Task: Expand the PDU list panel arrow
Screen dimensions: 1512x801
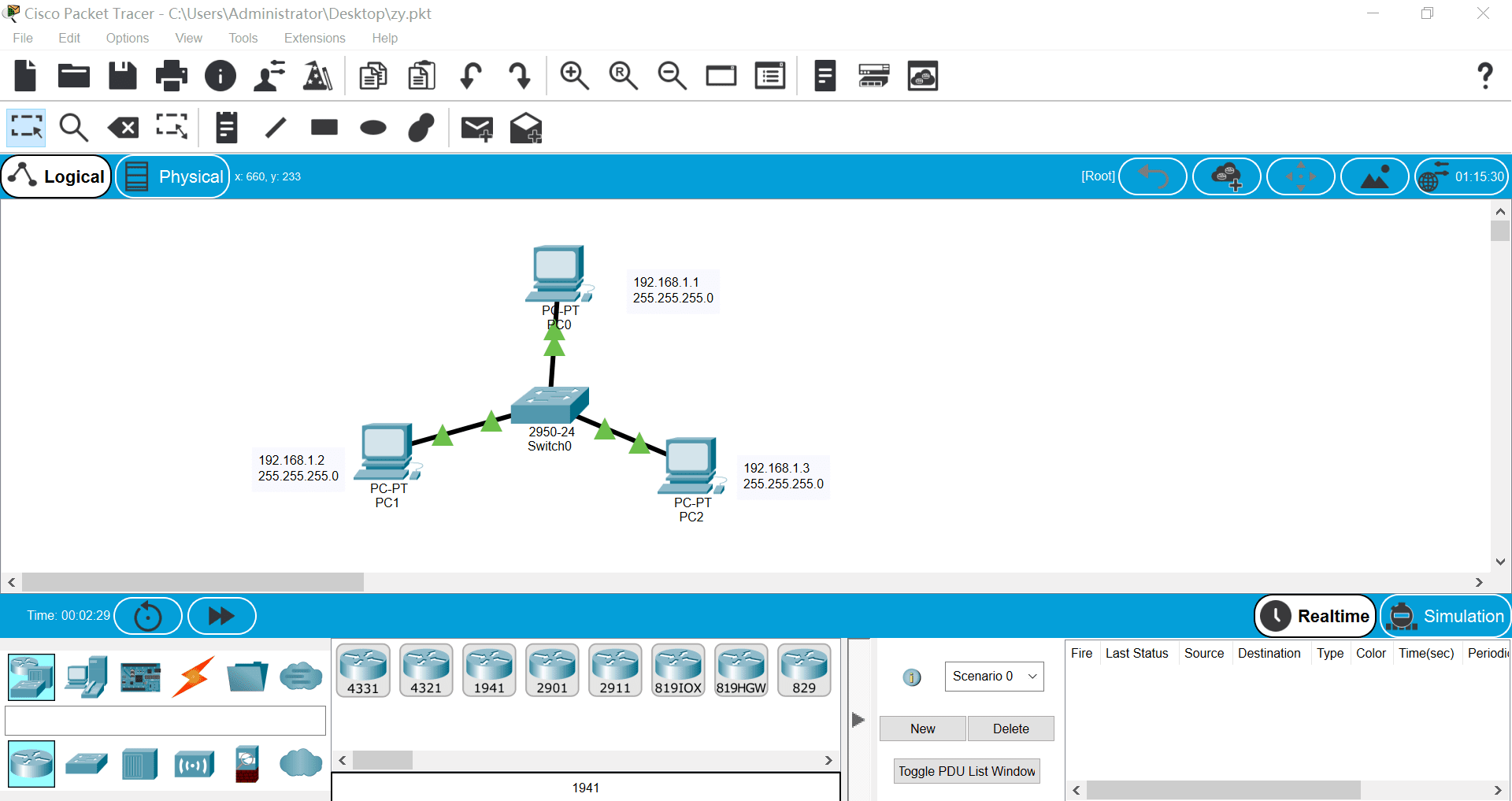Action: (x=858, y=719)
